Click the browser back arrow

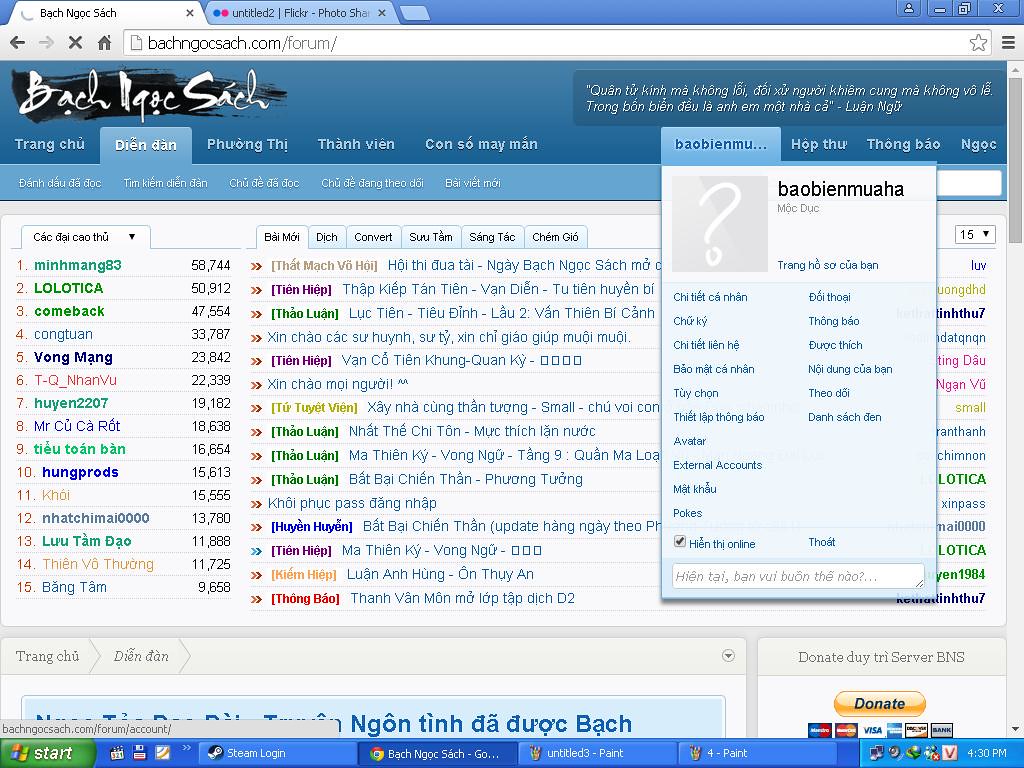(17, 43)
